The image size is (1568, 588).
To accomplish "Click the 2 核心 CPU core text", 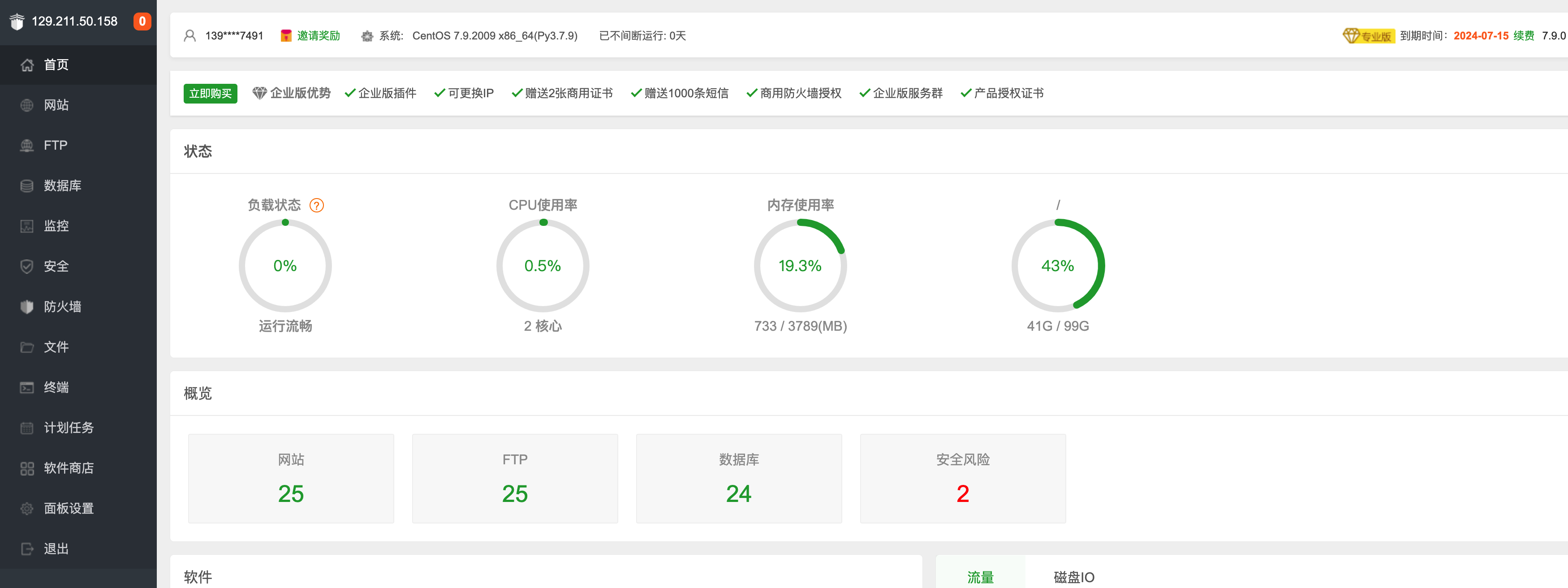I will [543, 326].
